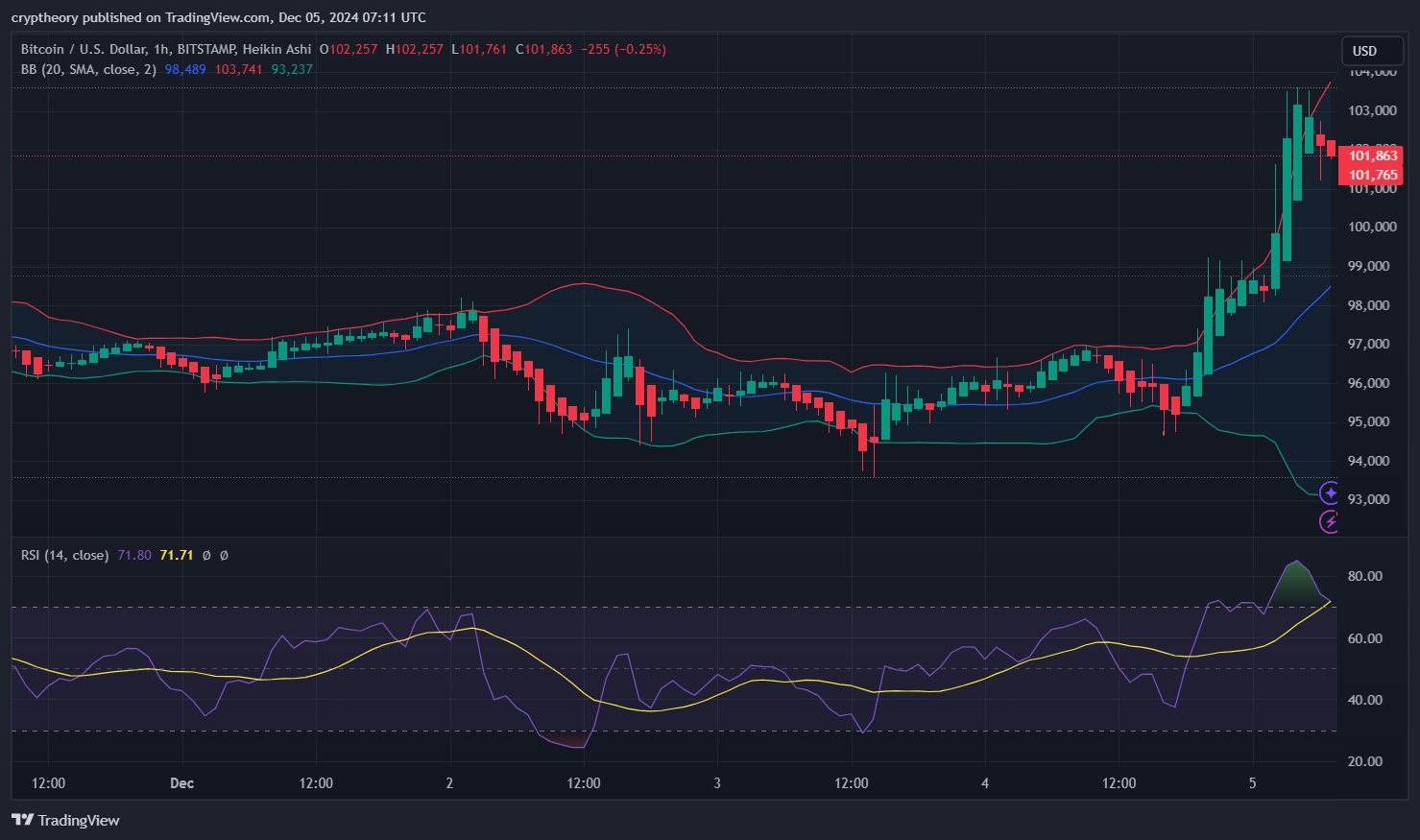
Task: Click the day 3 label on time axis
Action: point(717,783)
